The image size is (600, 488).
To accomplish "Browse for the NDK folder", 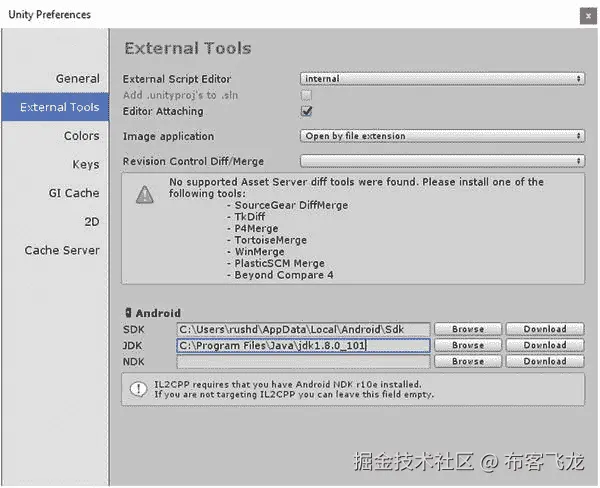I will click(468, 361).
